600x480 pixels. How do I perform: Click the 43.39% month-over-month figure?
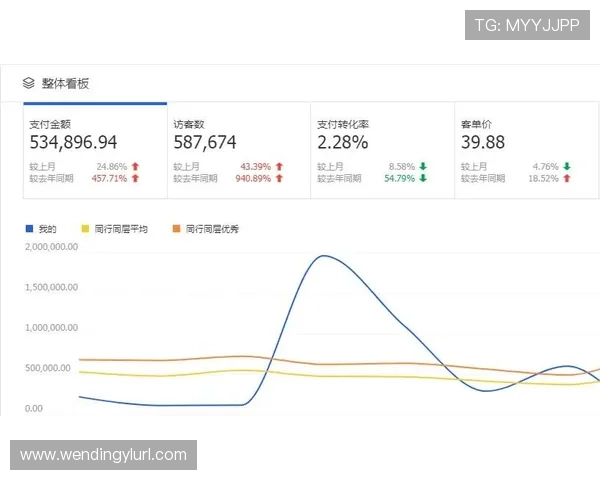pos(256,167)
